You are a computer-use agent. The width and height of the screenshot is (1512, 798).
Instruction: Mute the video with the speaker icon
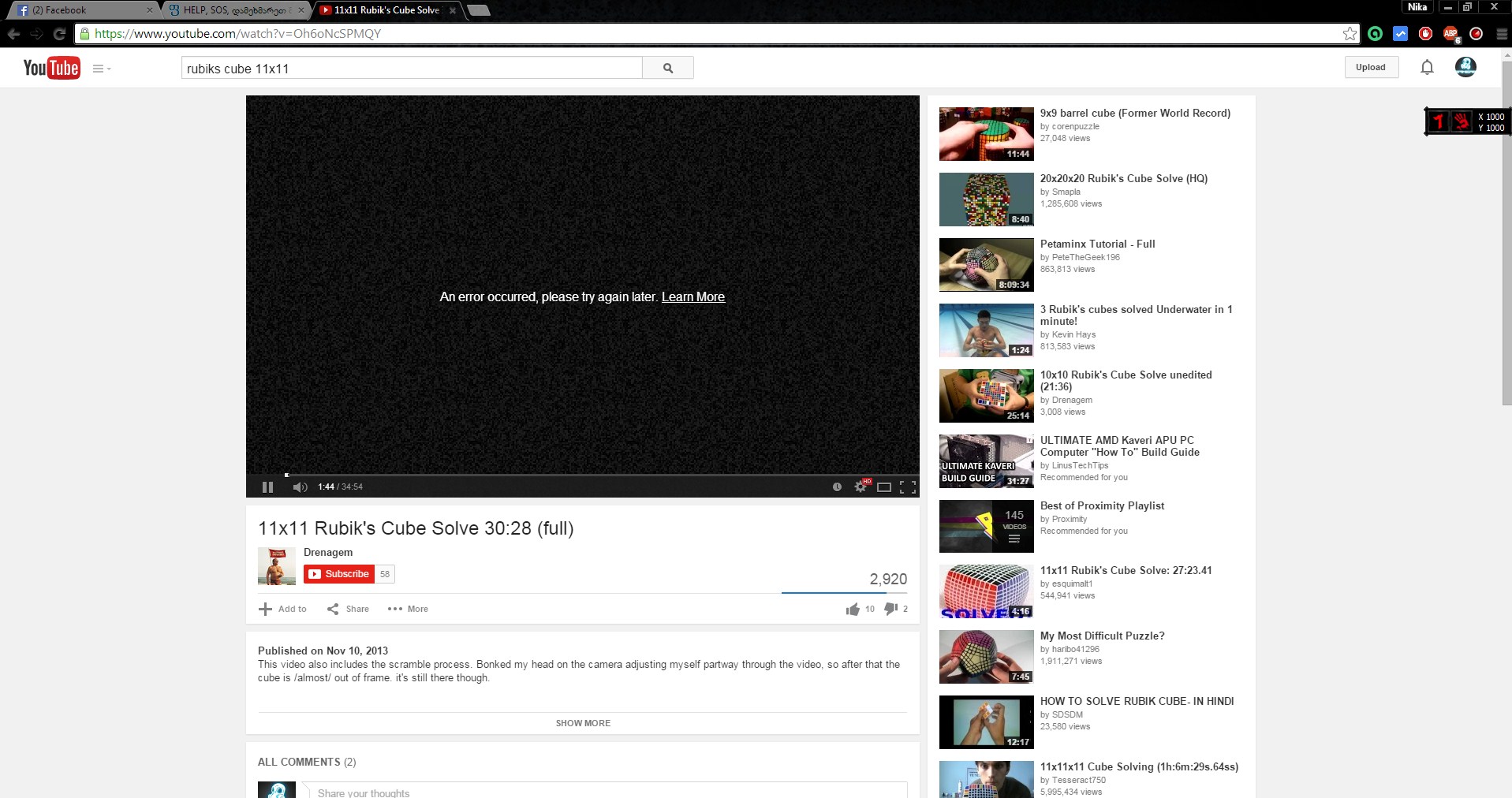click(x=300, y=487)
